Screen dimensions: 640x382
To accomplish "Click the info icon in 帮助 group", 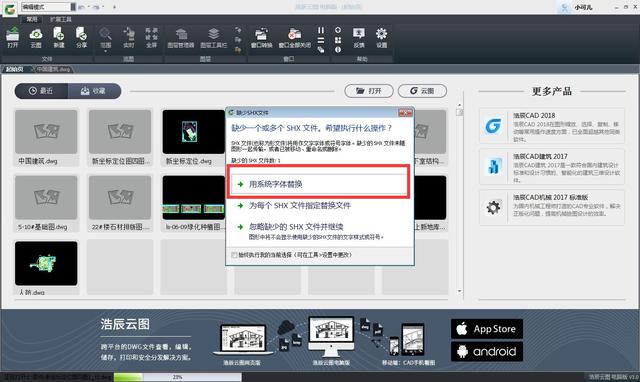I will click(338, 49).
